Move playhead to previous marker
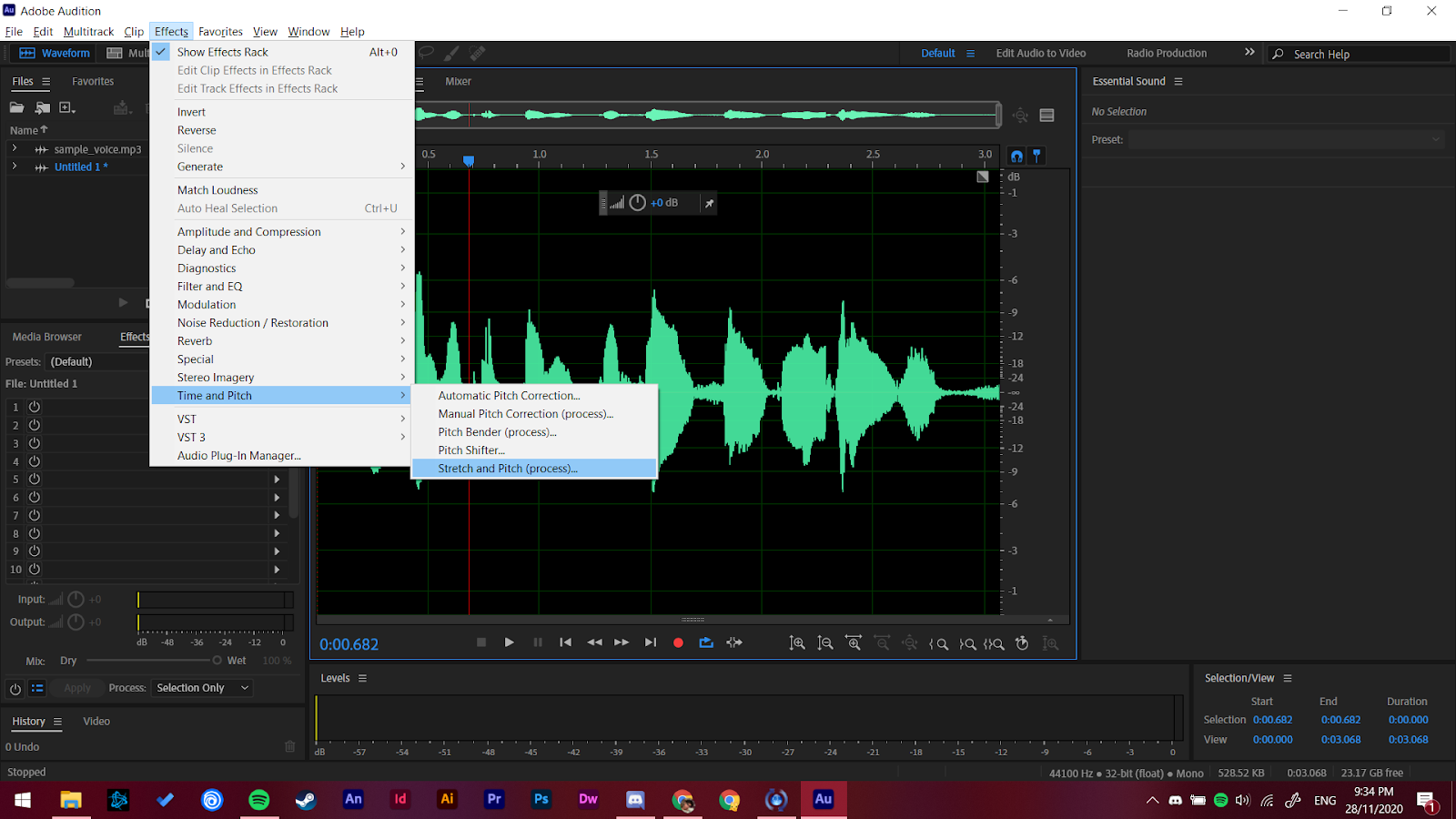1456x819 pixels. [565, 642]
